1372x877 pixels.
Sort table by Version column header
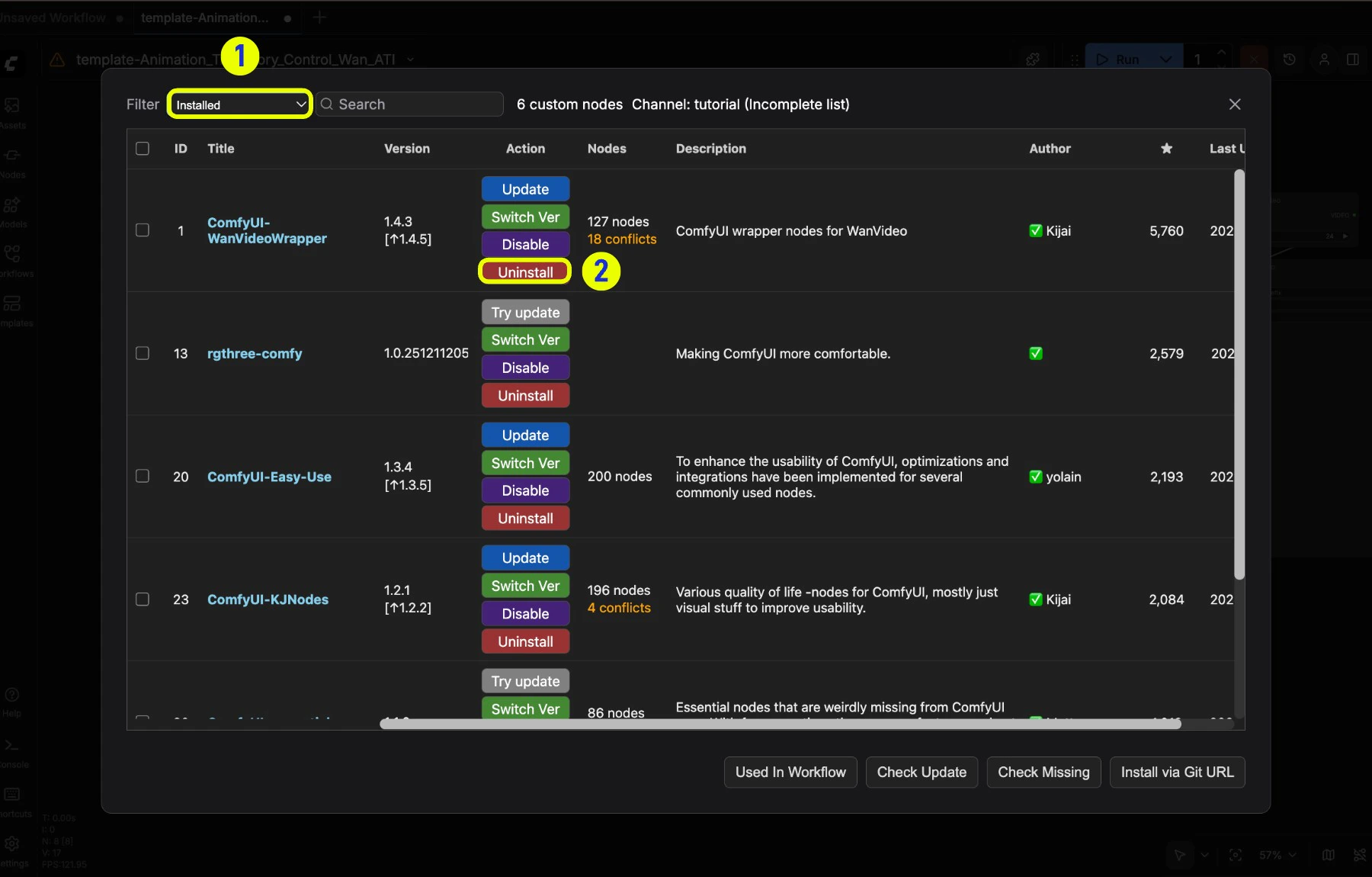407,149
